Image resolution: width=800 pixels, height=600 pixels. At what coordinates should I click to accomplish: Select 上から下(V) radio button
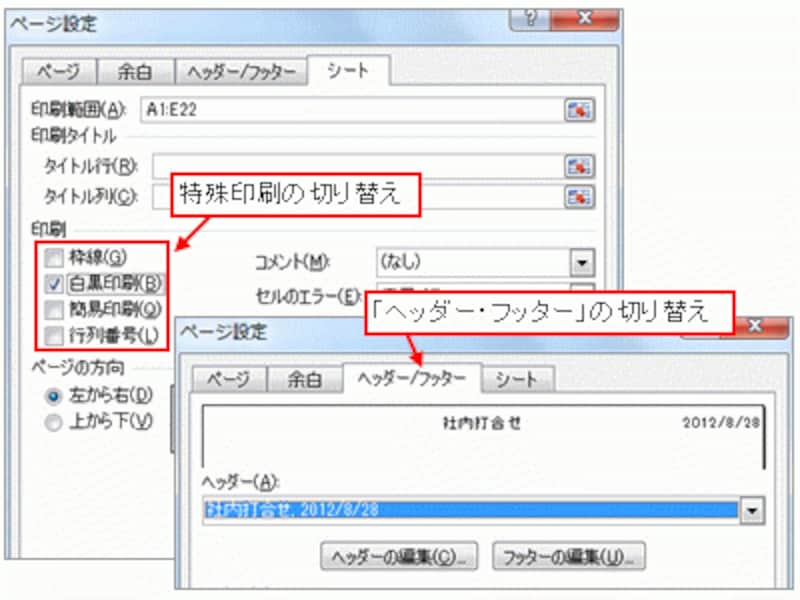click(x=54, y=422)
